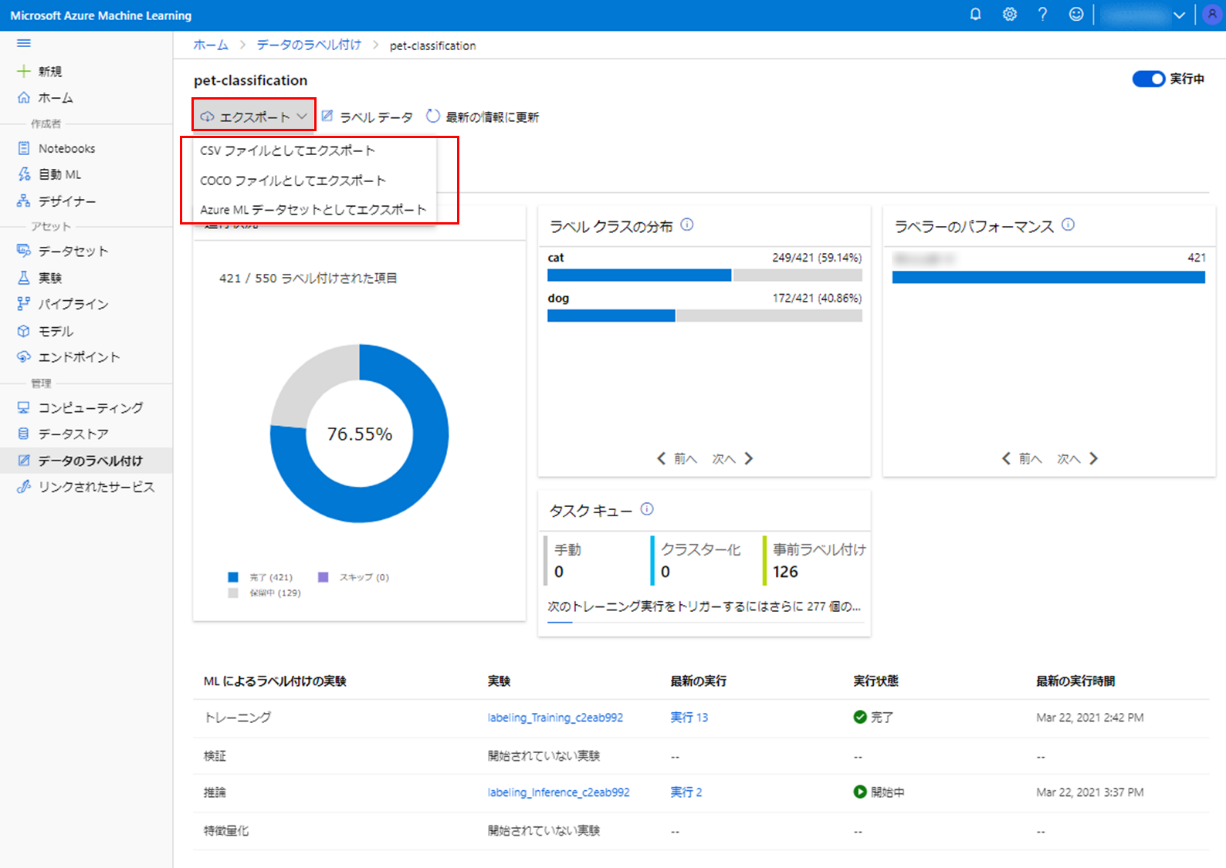1226x868 pixels.
Task: Open the help question mark icon
Action: tap(1043, 15)
